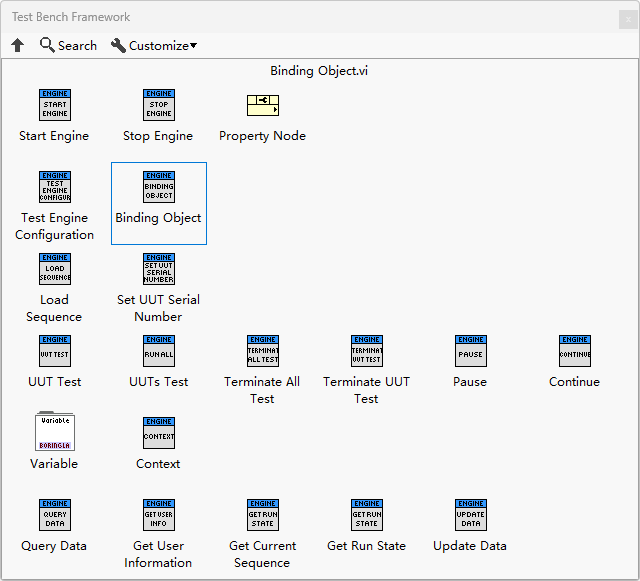Image resolution: width=640 pixels, height=581 pixels.
Task: Pick the Set UUT Serial Number icon
Action: point(158,269)
